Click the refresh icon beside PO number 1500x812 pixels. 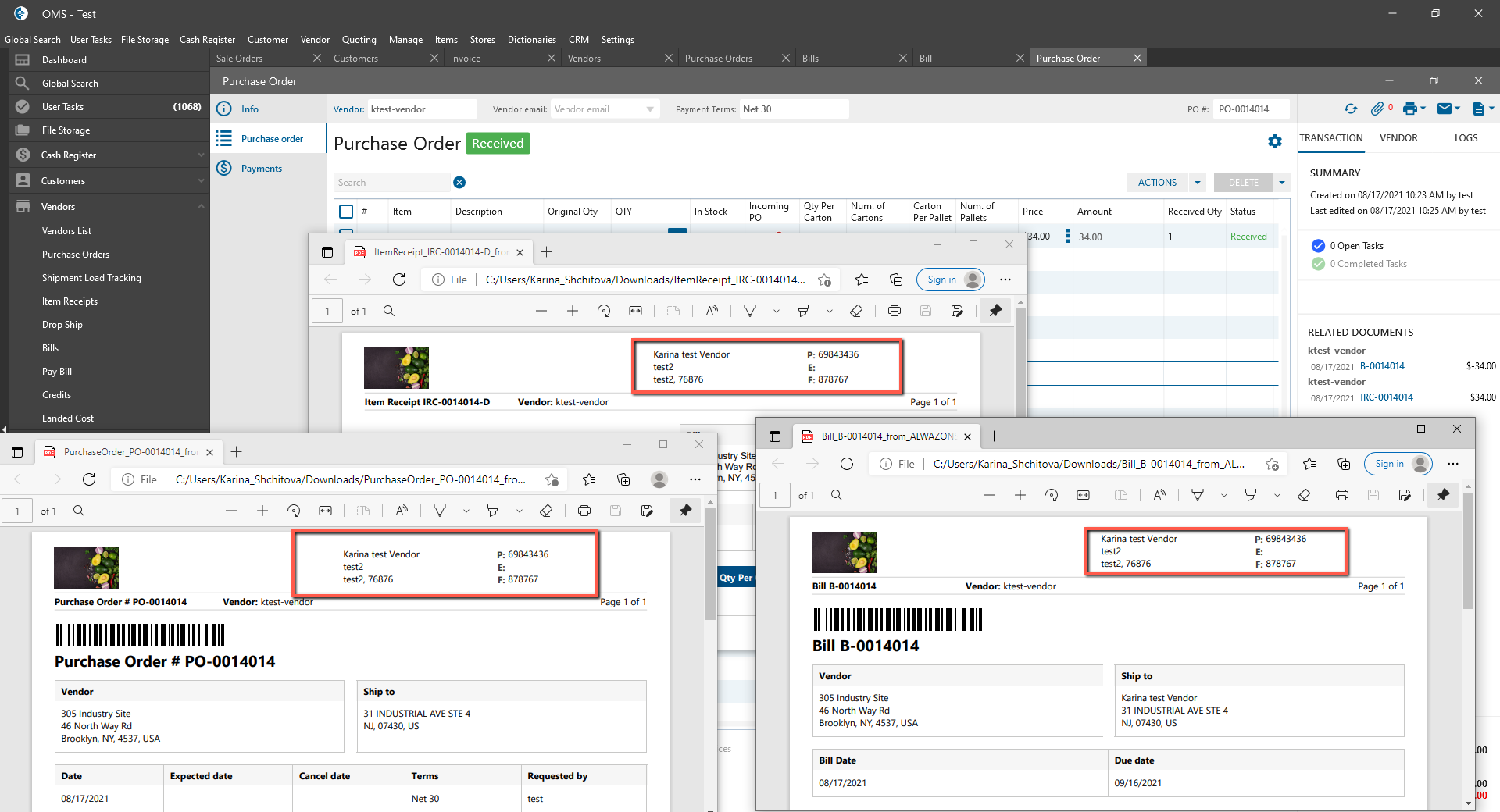(x=1351, y=109)
